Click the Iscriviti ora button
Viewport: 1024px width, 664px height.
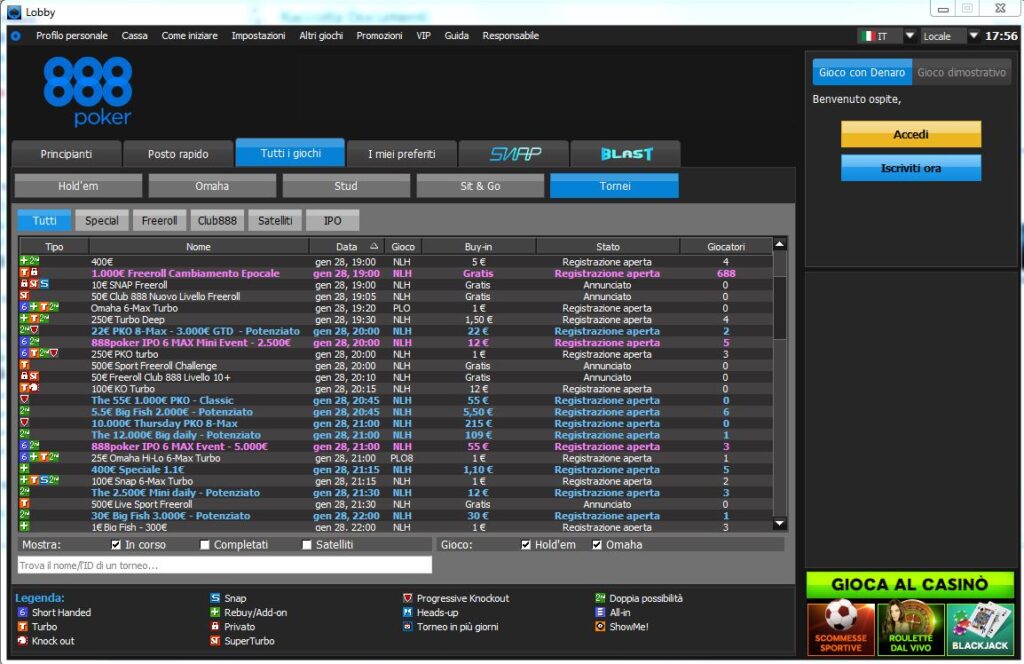(x=910, y=168)
